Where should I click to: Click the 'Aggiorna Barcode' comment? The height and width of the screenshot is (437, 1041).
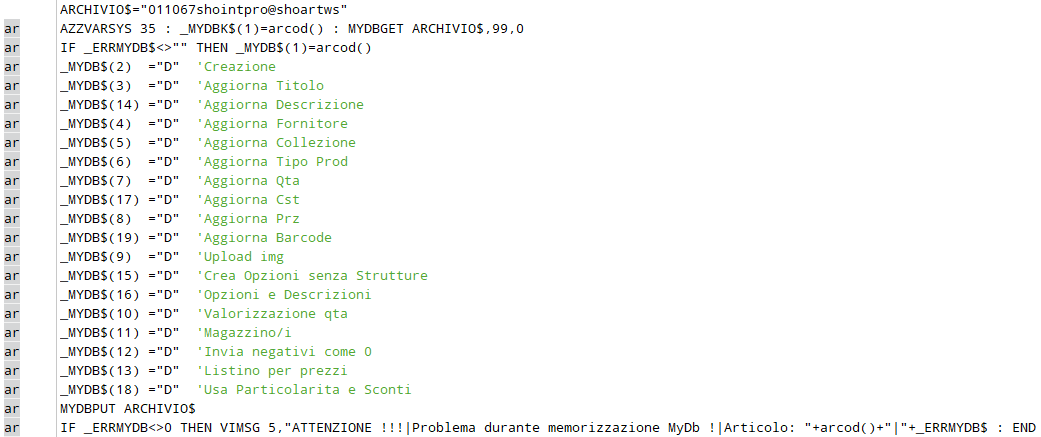coord(264,238)
